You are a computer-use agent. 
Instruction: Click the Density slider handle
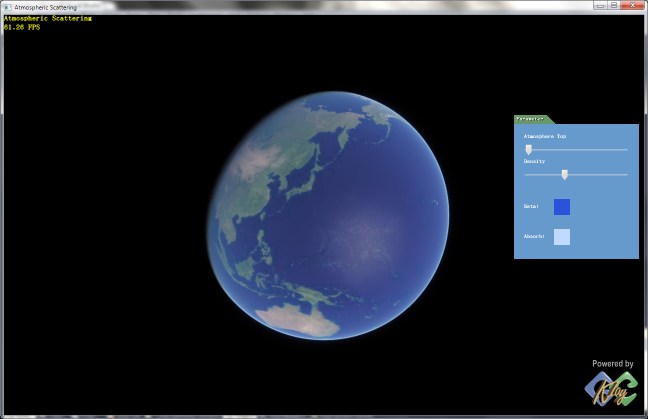point(564,174)
